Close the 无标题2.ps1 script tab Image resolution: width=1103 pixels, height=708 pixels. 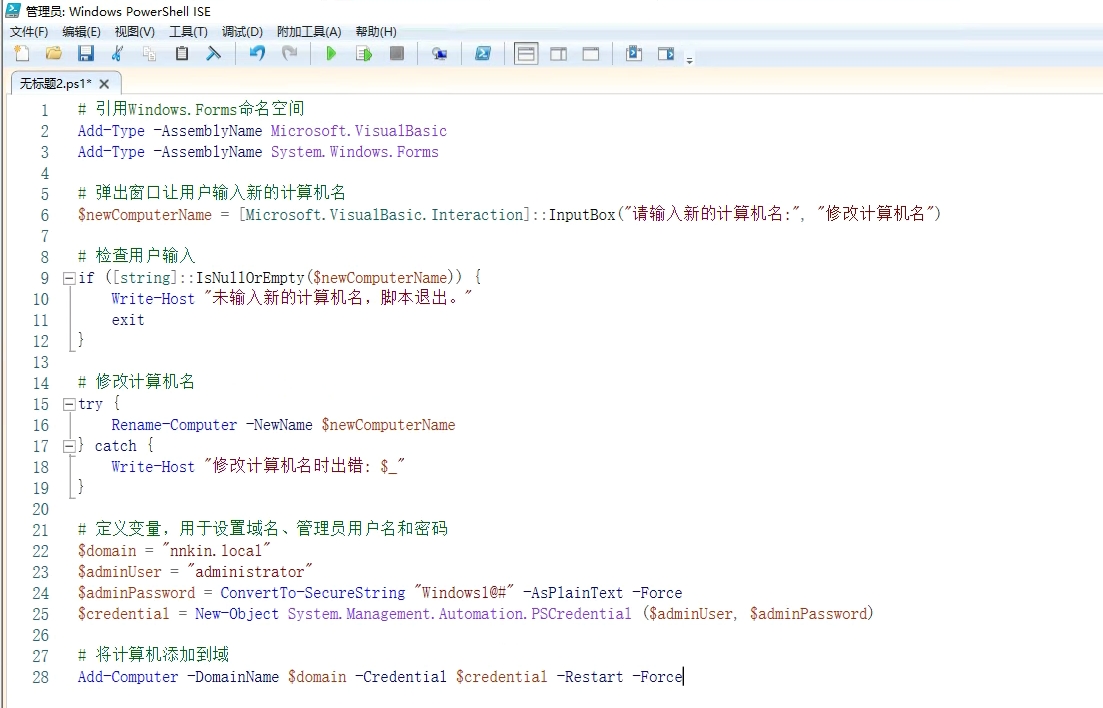[x=104, y=84]
